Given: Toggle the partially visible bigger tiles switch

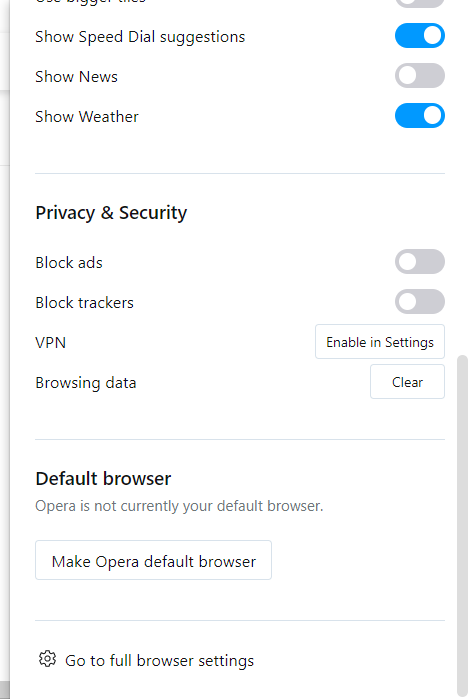Looking at the screenshot, I should point(420,3).
